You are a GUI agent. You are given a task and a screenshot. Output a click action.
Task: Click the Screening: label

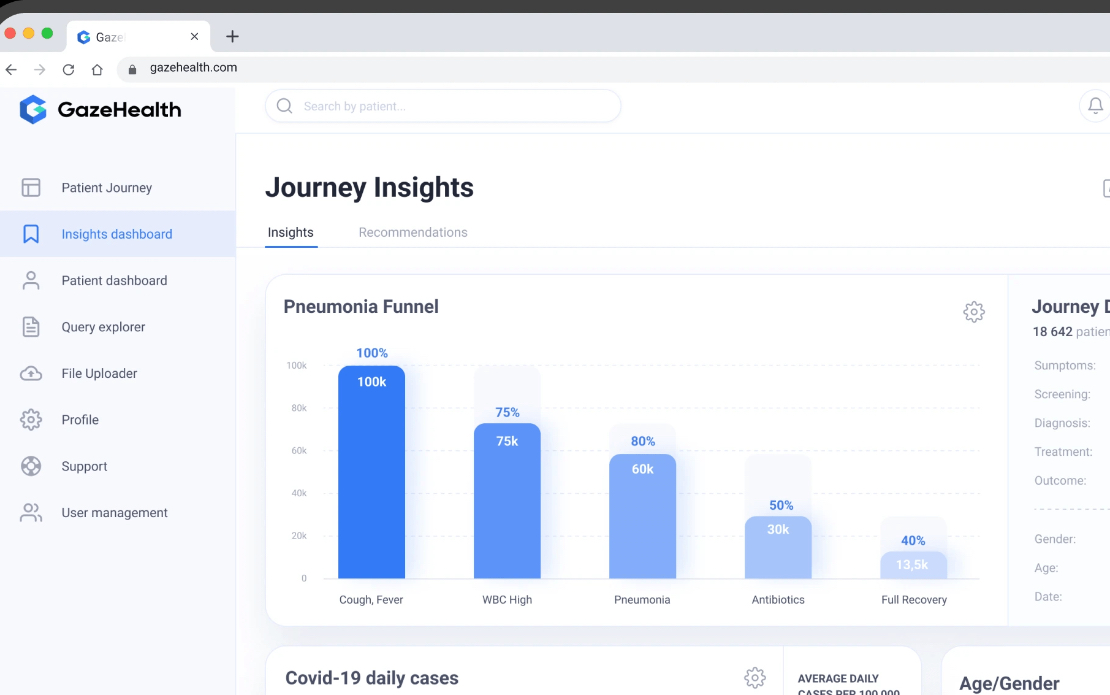(1062, 394)
